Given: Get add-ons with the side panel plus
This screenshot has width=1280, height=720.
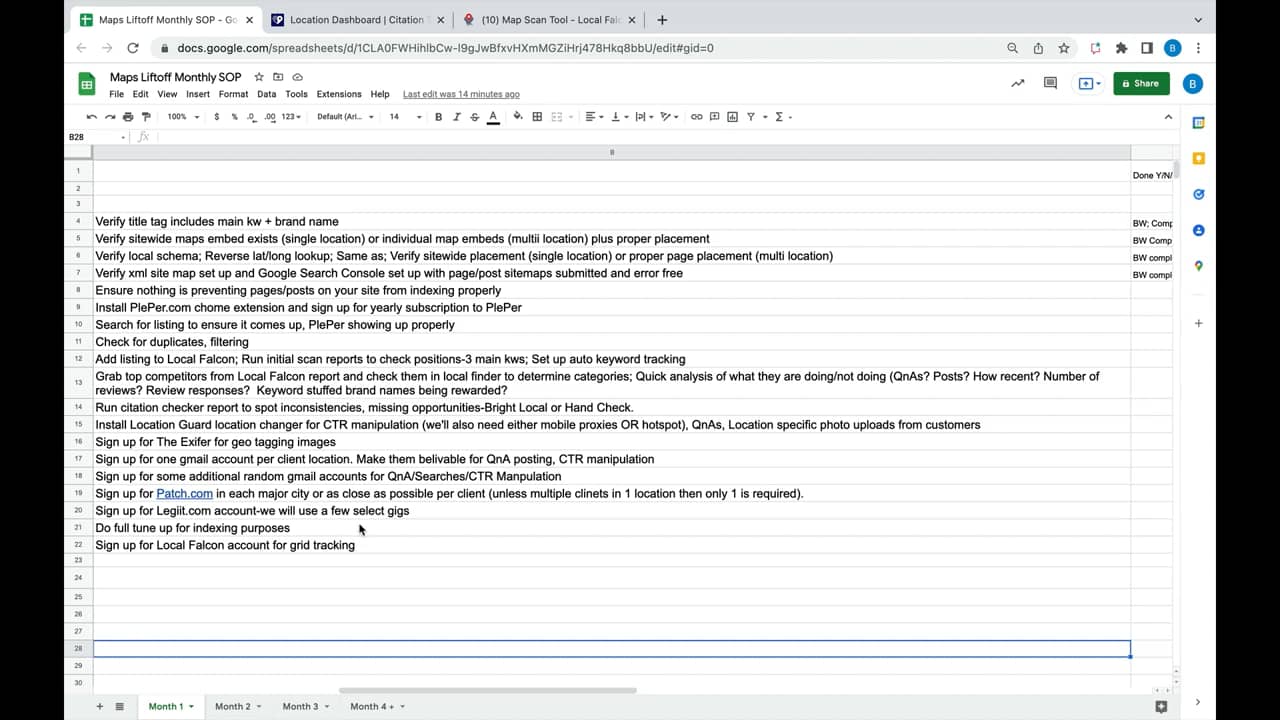Looking at the screenshot, I should pyautogui.click(x=1198, y=323).
